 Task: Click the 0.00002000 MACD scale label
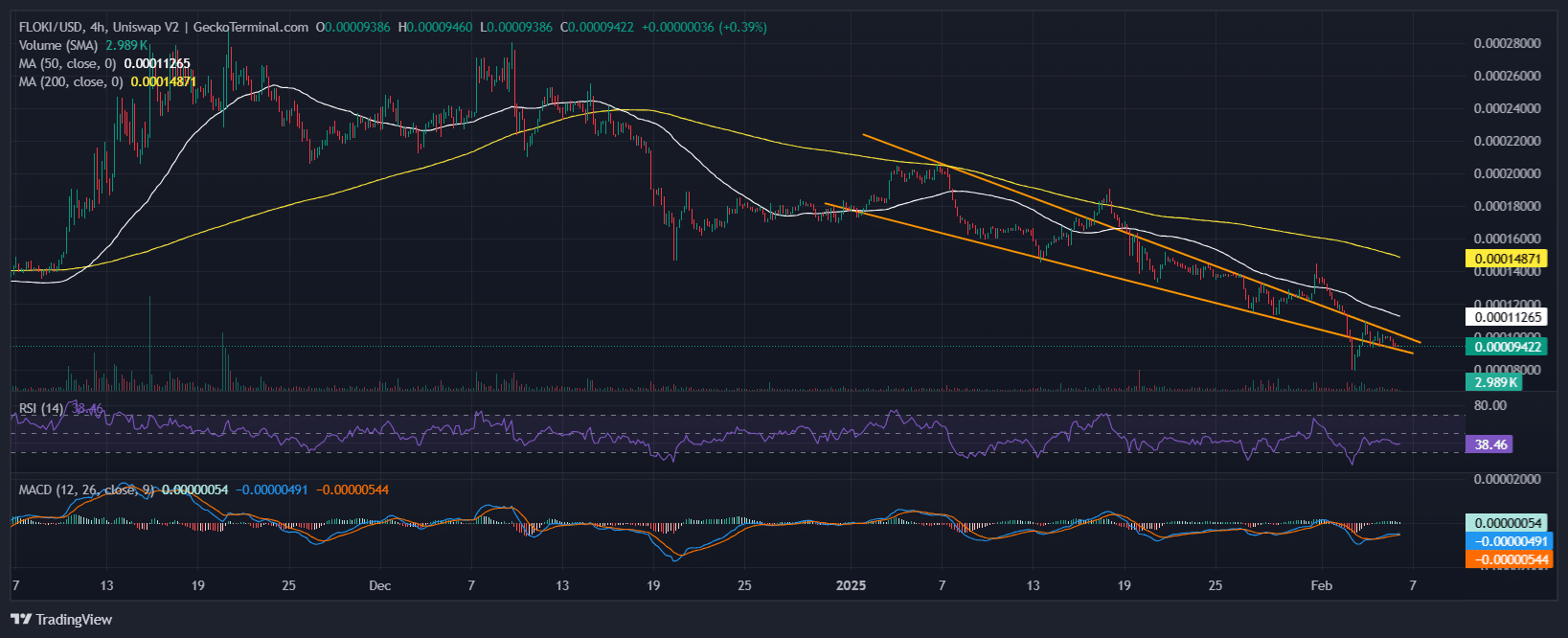click(1508, 479)
